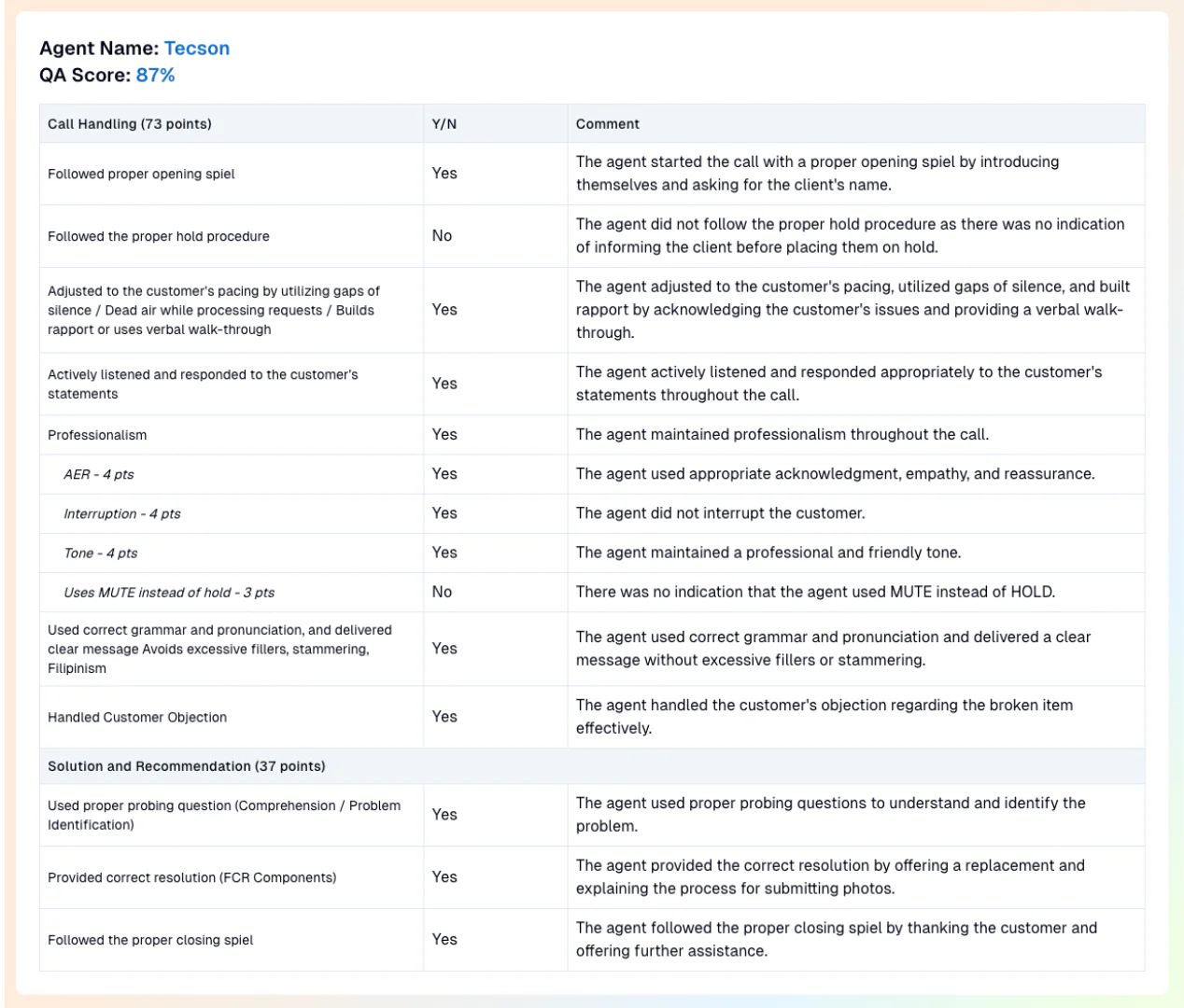Select the Call Handling (73 points) header
Screen dimensions: 1184x1008
(130, 124)
